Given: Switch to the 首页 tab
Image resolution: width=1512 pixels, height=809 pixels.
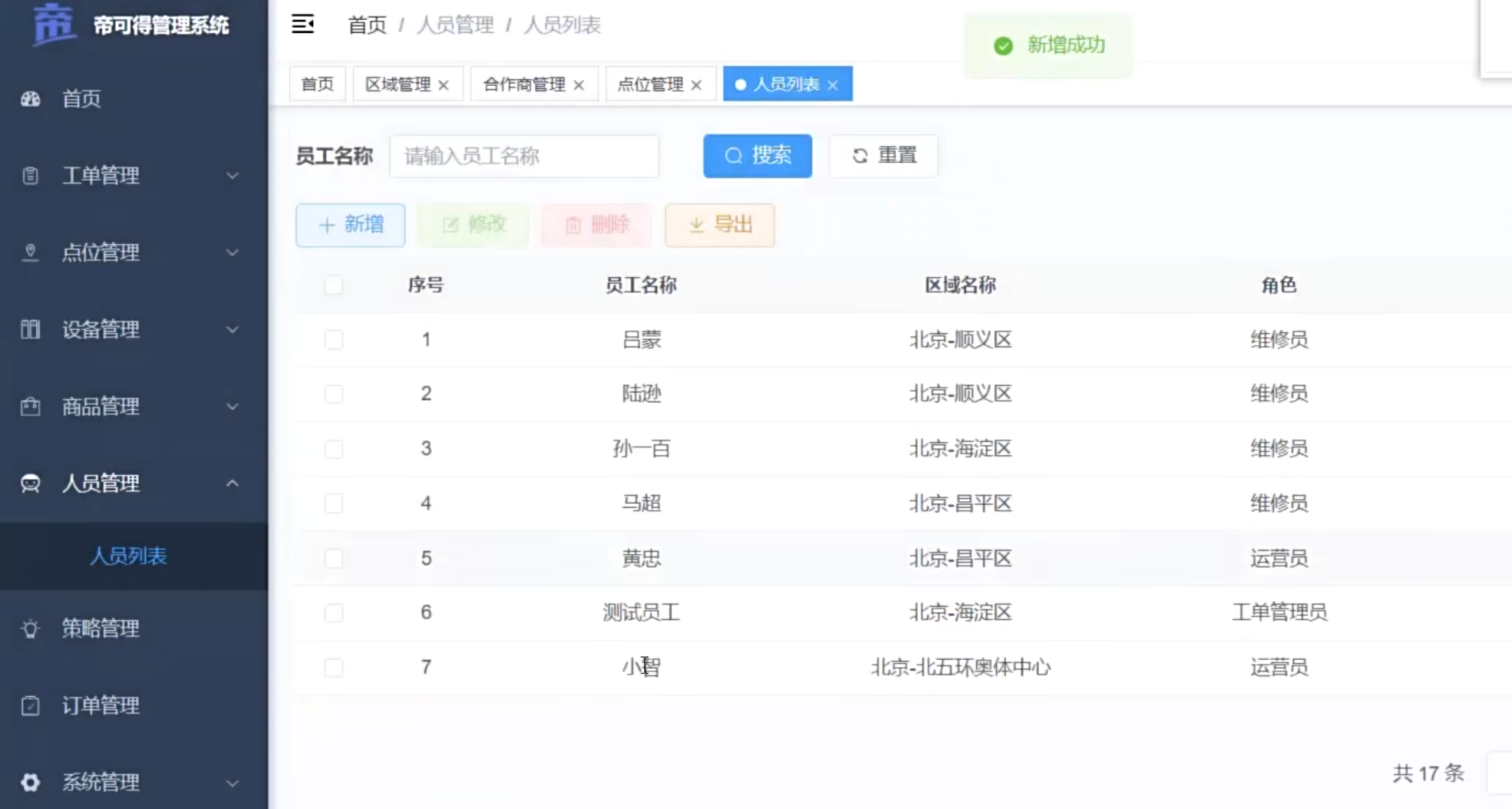Looking at the screenshot, I should pos(317,84).
